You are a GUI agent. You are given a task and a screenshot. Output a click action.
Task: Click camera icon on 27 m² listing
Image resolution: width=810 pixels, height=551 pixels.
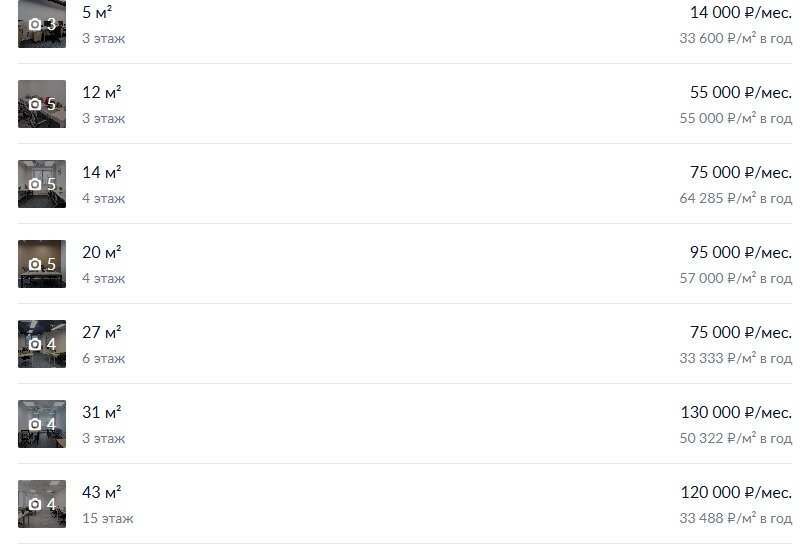pyautogui.click(x=35, y=344)
